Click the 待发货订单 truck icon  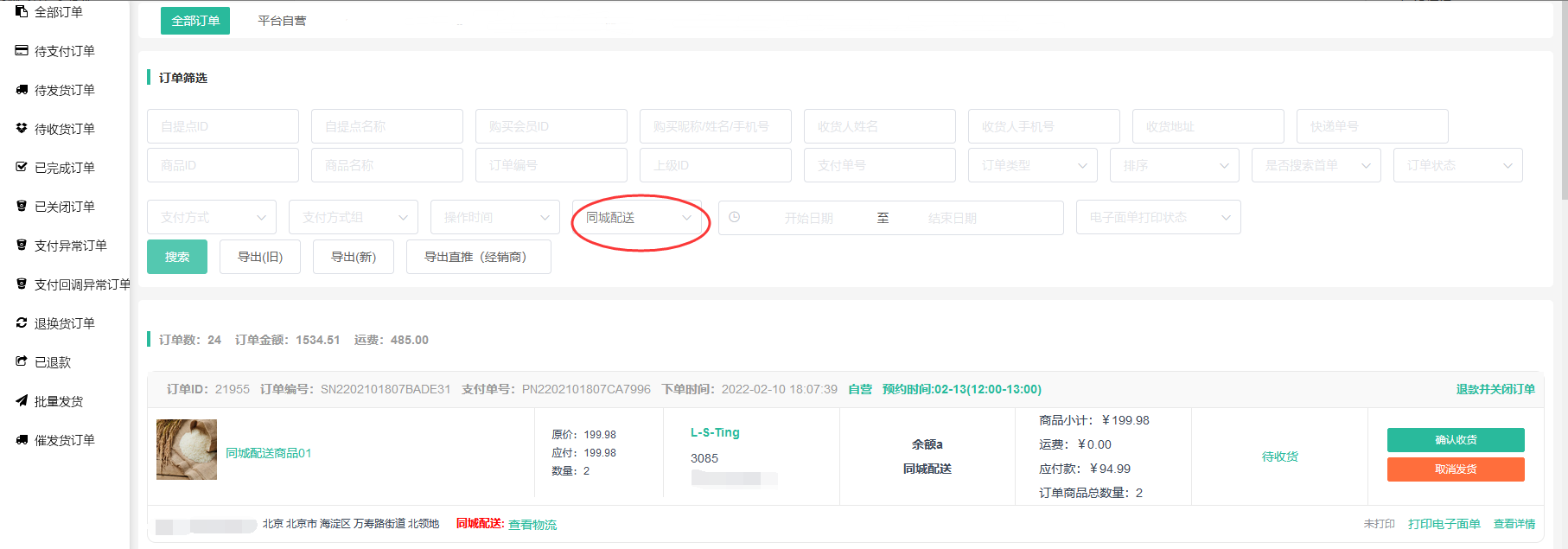click(22, 90)
